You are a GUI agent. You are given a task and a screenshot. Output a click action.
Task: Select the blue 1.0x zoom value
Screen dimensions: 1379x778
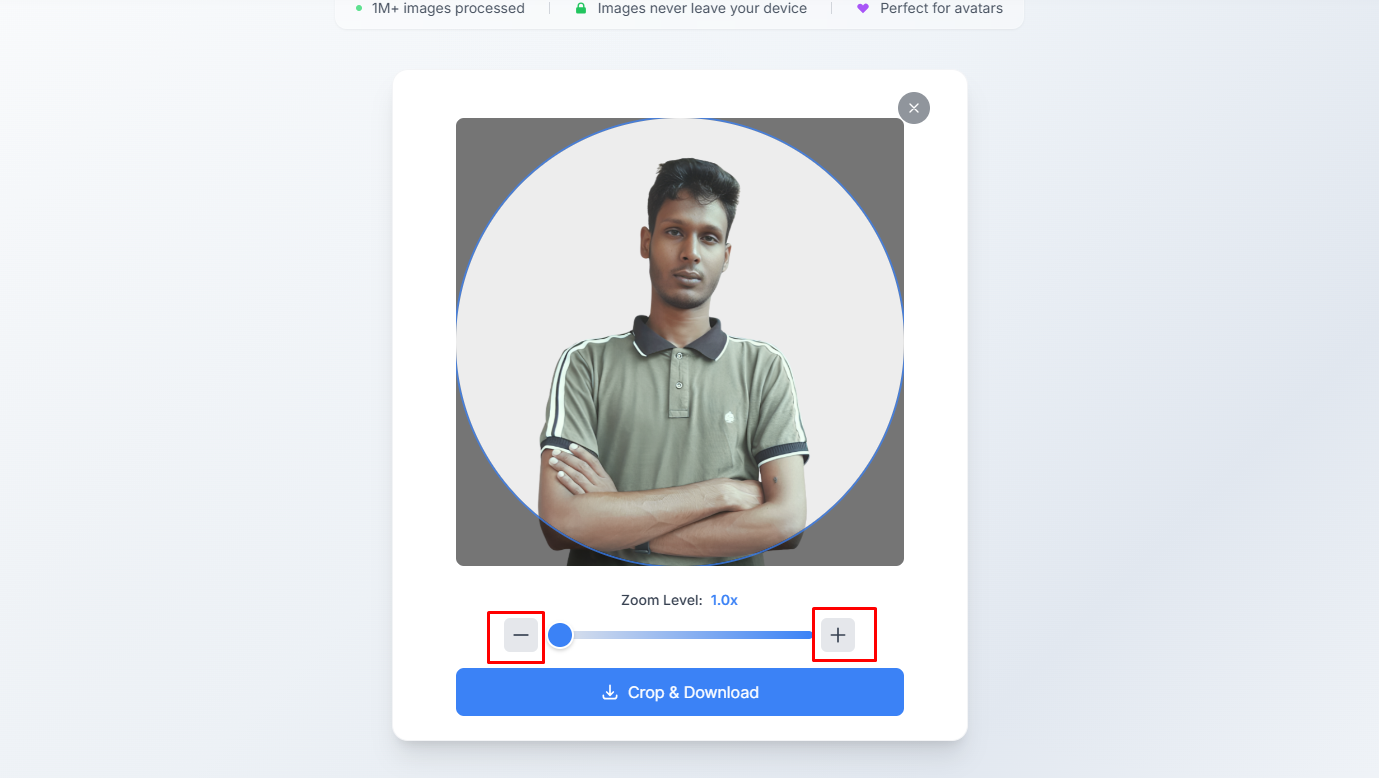723,599
